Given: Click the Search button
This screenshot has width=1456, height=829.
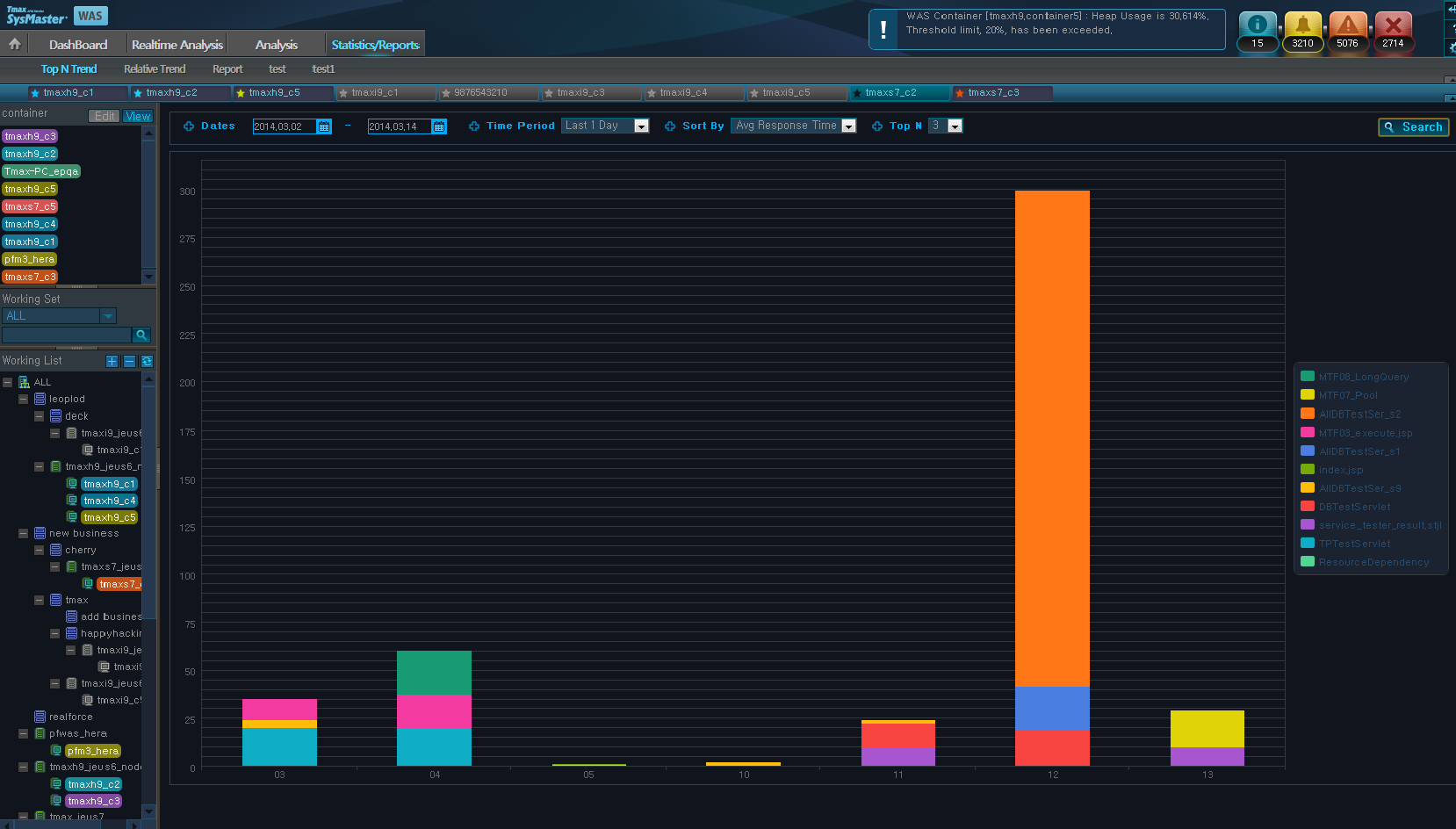Looking at the screenshot, I should pos(1413,127).
